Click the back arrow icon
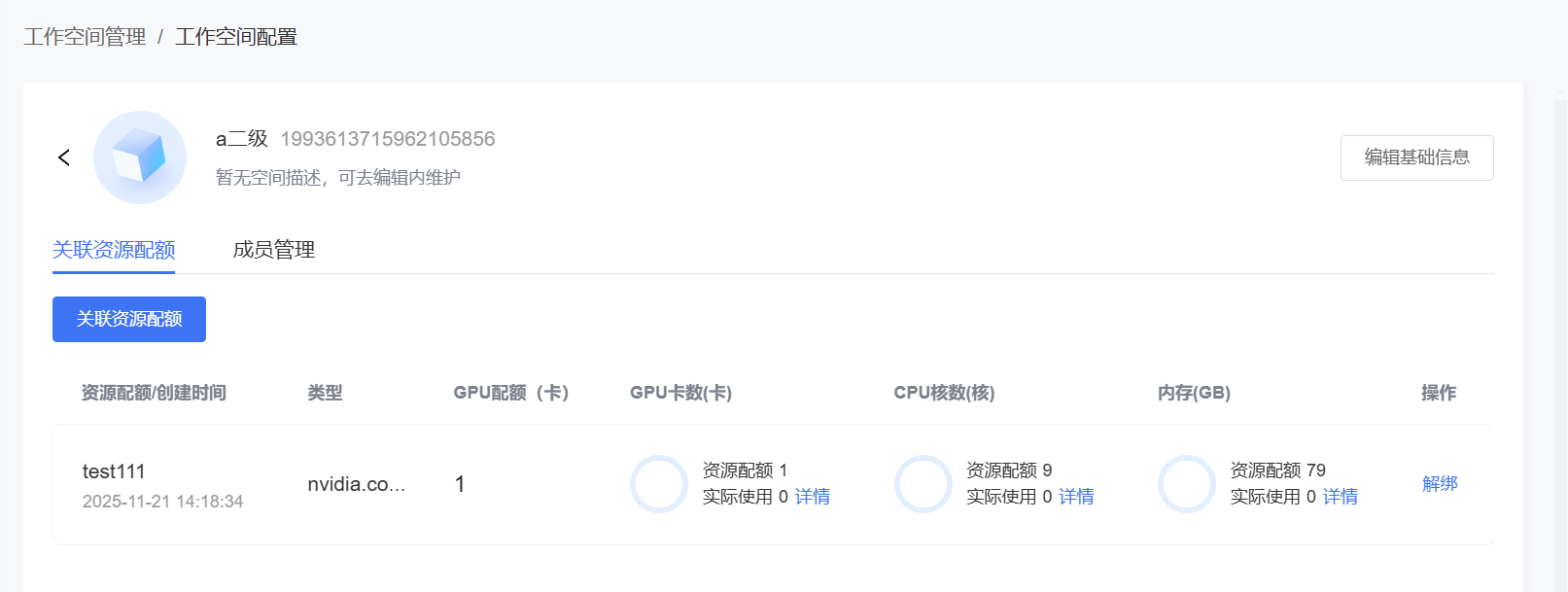Image resolution: width=1568 pixels, height=592 pixels. click(x=64, y=157)
